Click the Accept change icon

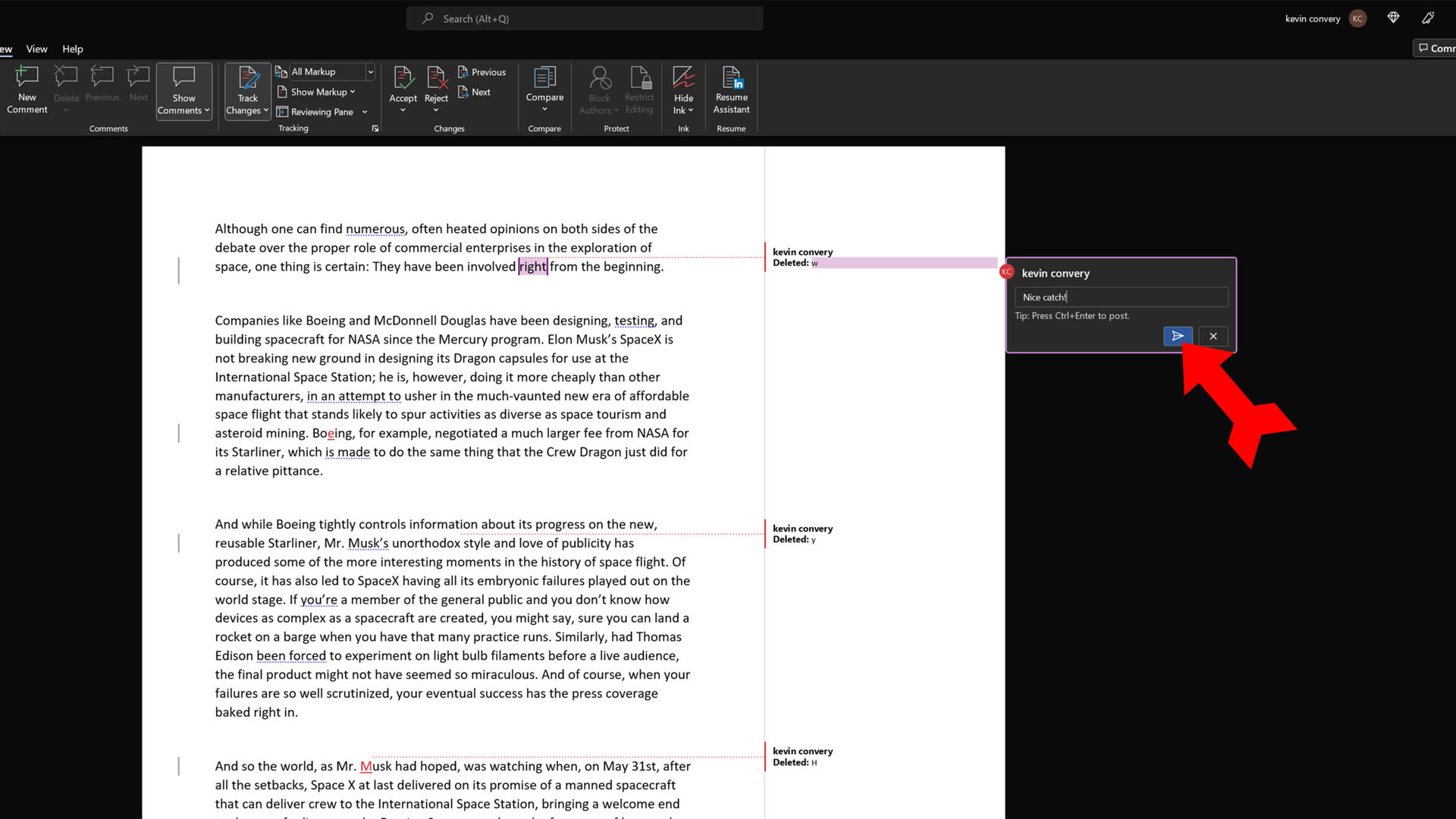pyautogui.click(x=403, y=78)
